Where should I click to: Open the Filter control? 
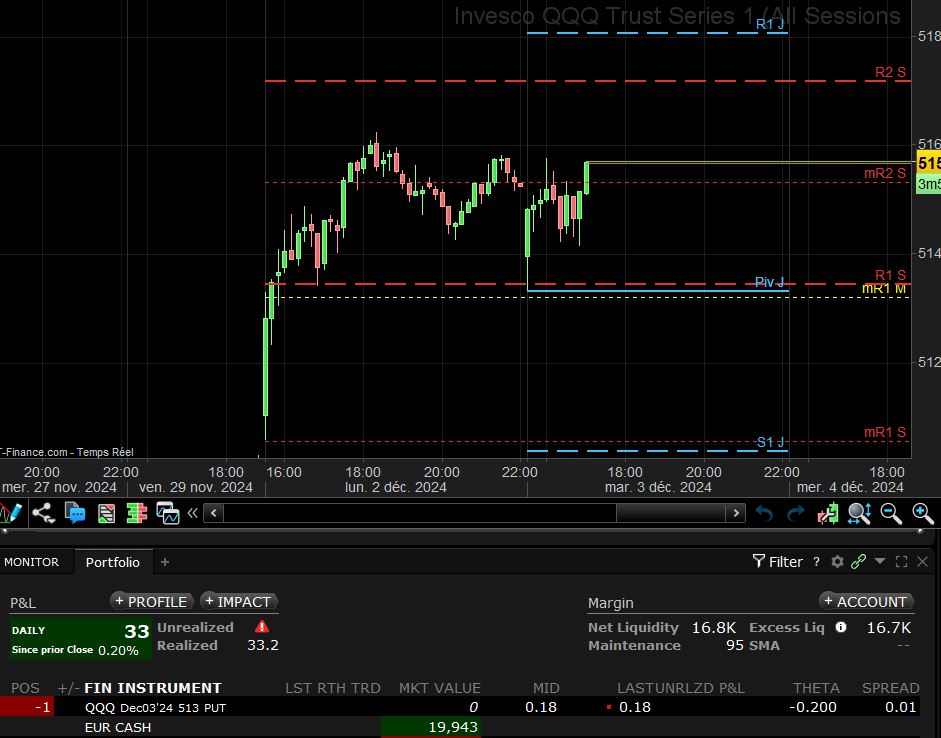778,562
